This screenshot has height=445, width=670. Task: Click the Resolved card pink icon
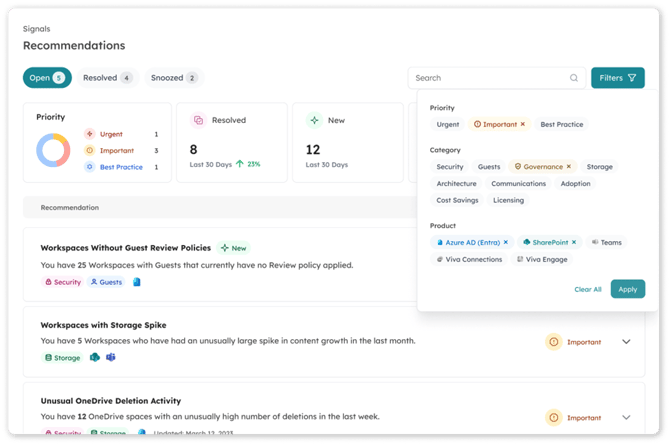point(198,120)
